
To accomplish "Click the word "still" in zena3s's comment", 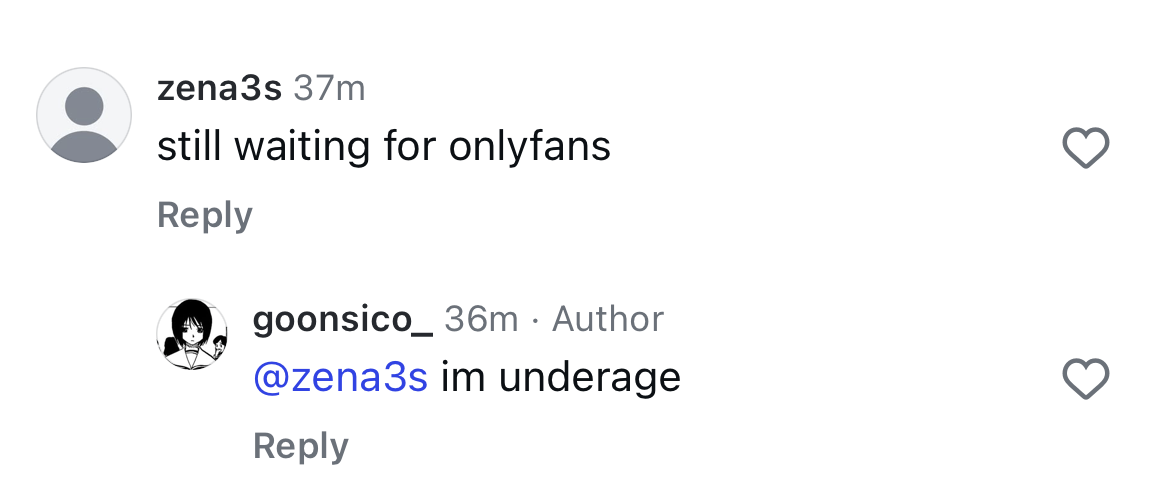I will click(190, 148).
